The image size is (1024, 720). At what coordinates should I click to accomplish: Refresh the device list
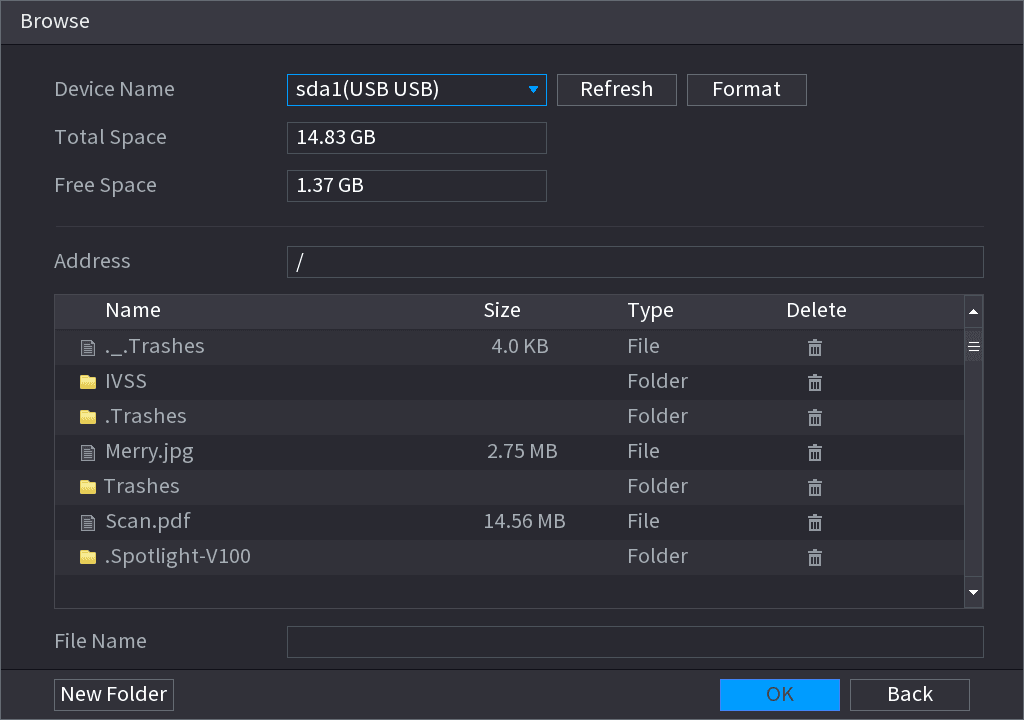616,90
